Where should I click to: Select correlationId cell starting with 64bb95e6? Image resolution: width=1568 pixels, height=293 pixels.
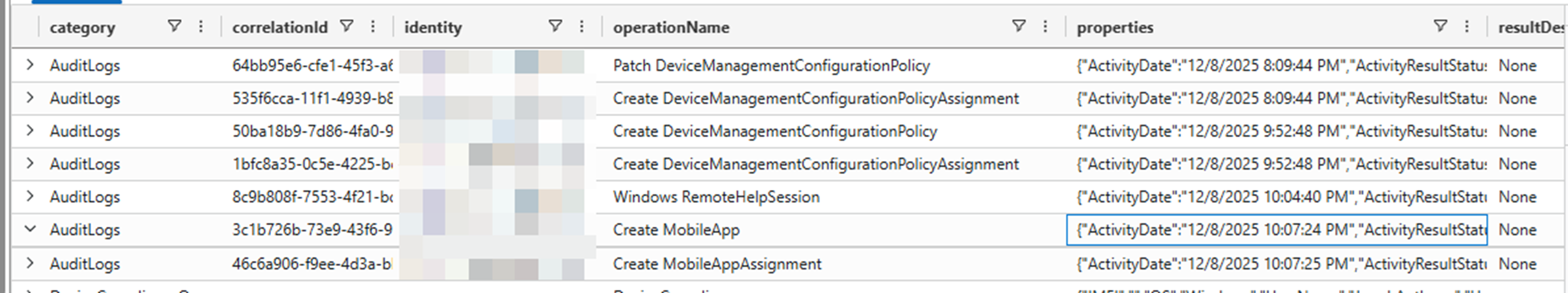[312, 66]
